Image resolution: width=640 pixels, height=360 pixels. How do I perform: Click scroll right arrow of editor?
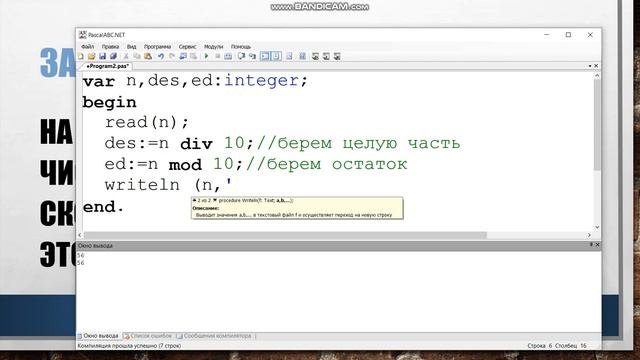coord(589,235)
